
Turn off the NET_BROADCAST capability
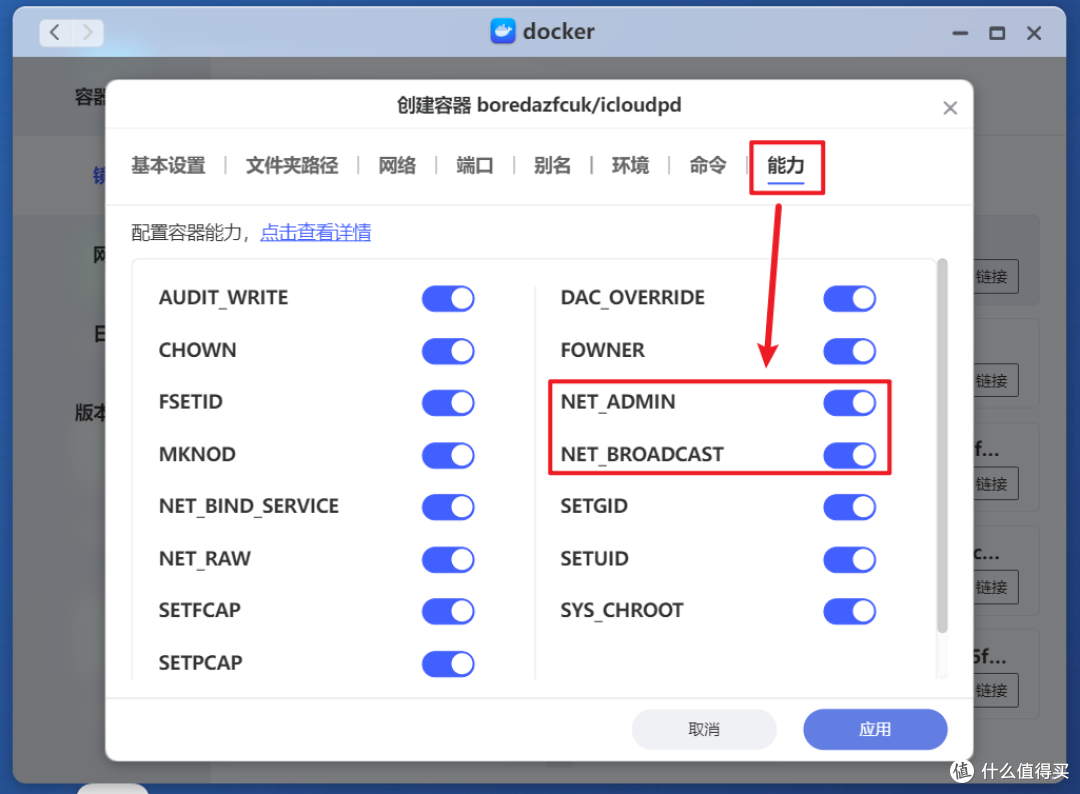pyautogui.click(x=849, y=455)
